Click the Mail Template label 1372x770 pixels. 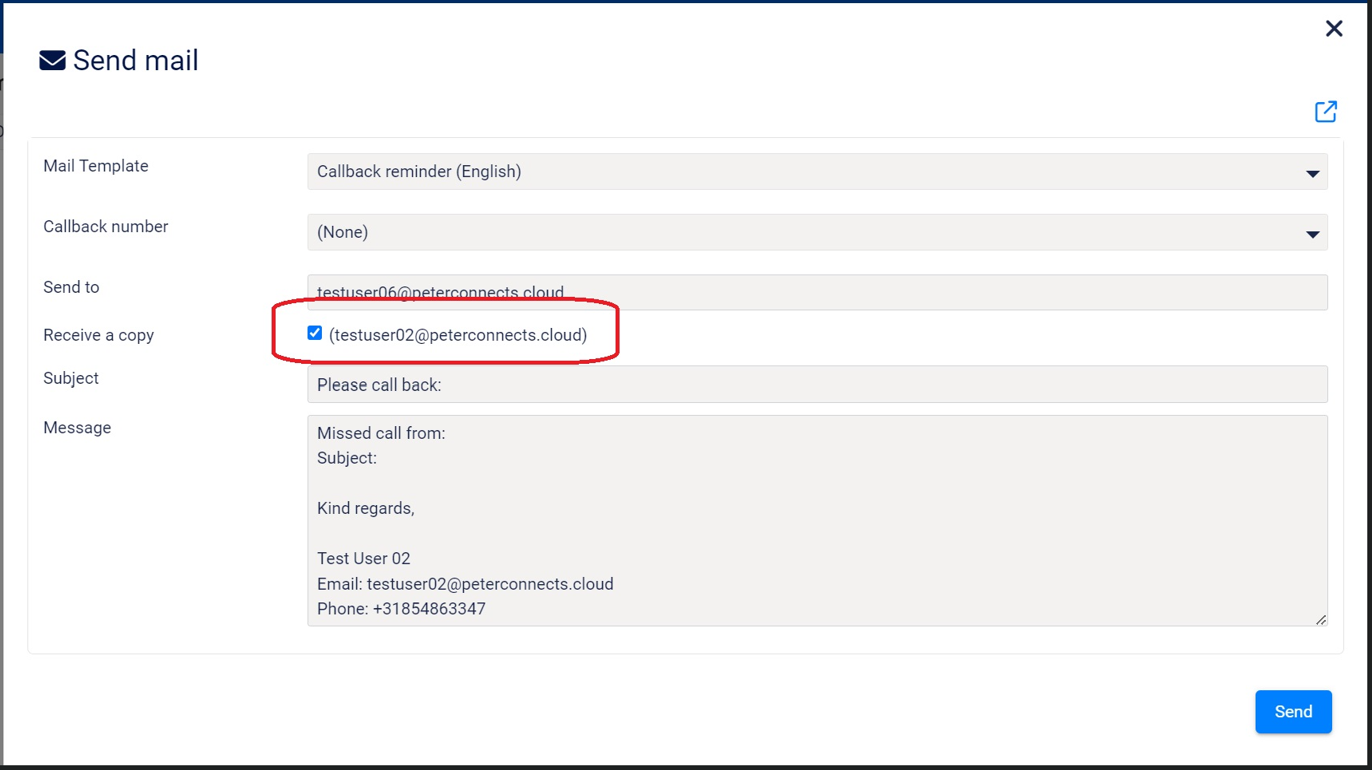[95, 166]
